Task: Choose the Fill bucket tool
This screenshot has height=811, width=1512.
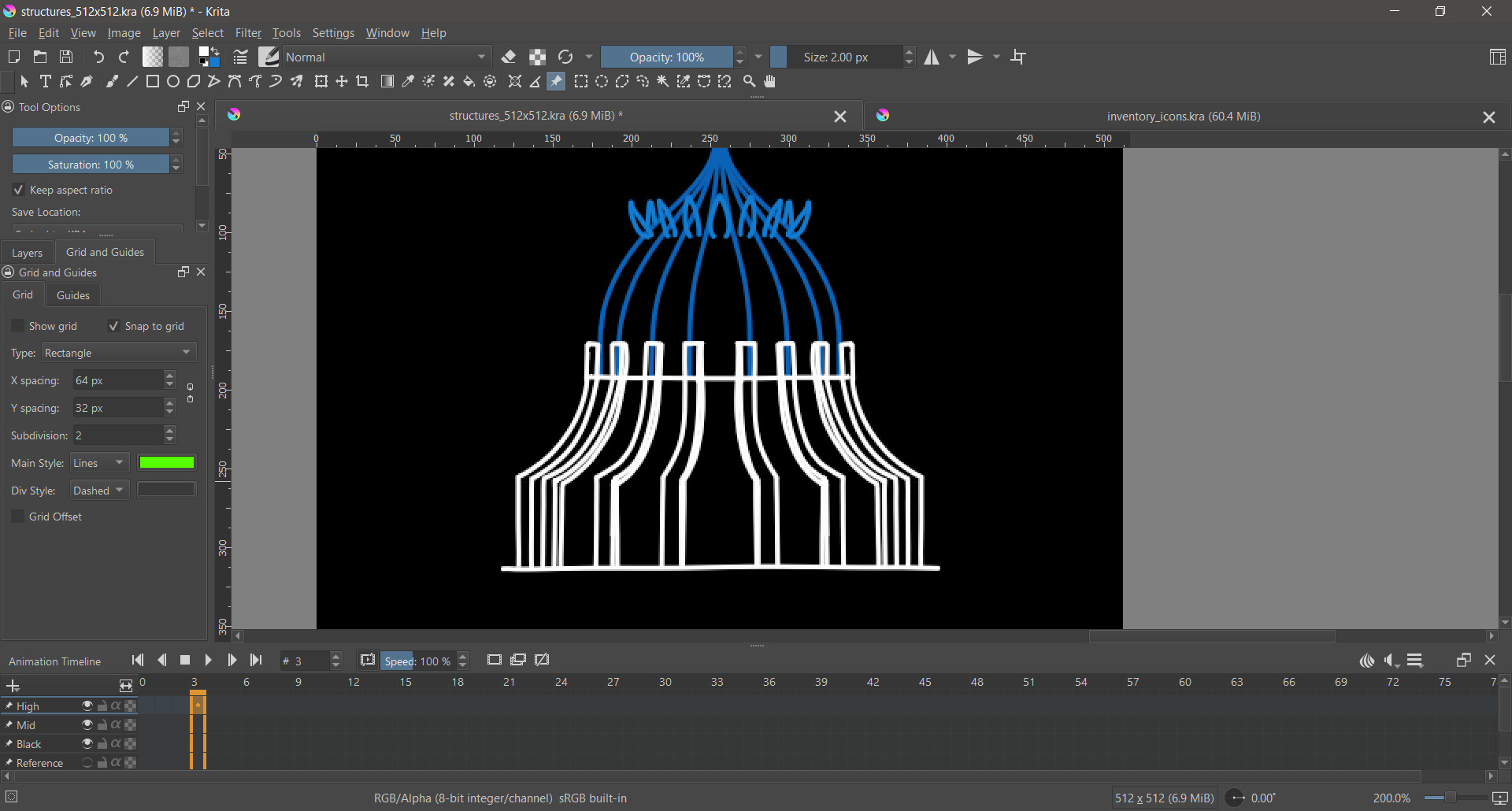Action: (x=469, y=82)
